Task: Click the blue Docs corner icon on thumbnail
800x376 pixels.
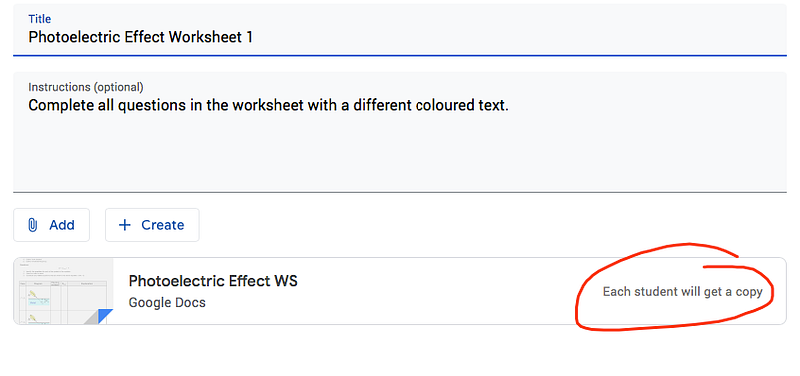Action: (x=105, y=316)
